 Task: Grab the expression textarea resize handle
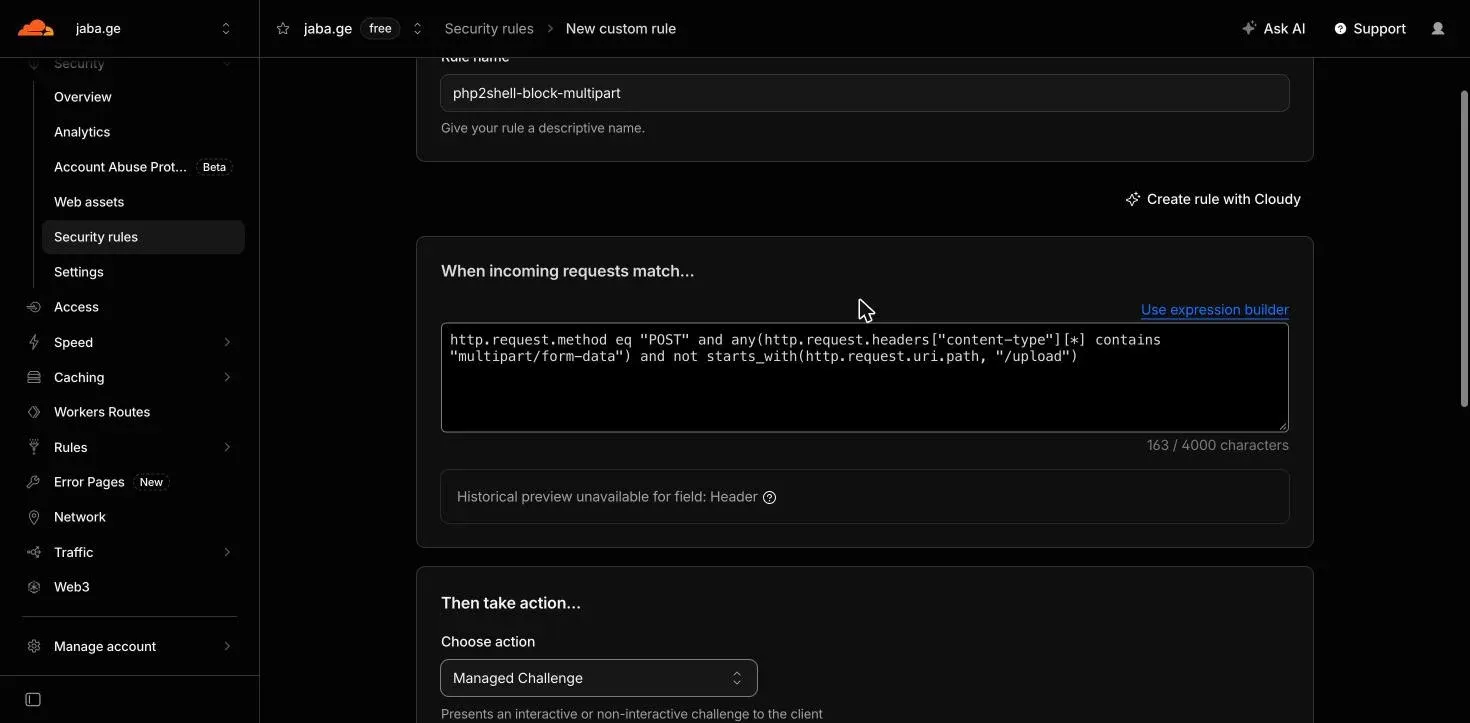(1282, 425)
